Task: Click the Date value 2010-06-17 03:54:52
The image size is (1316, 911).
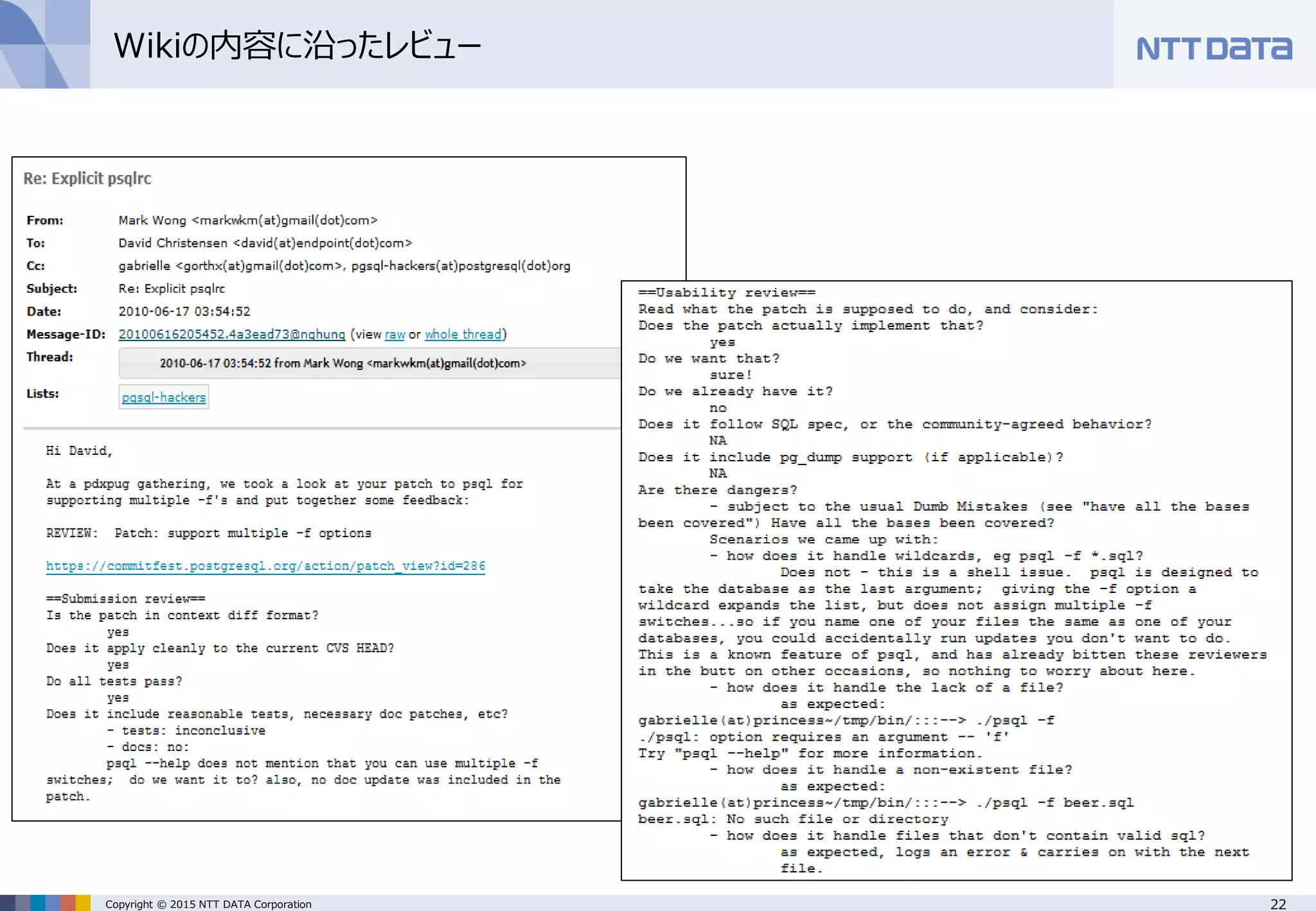Action: (x=184, y=312)
